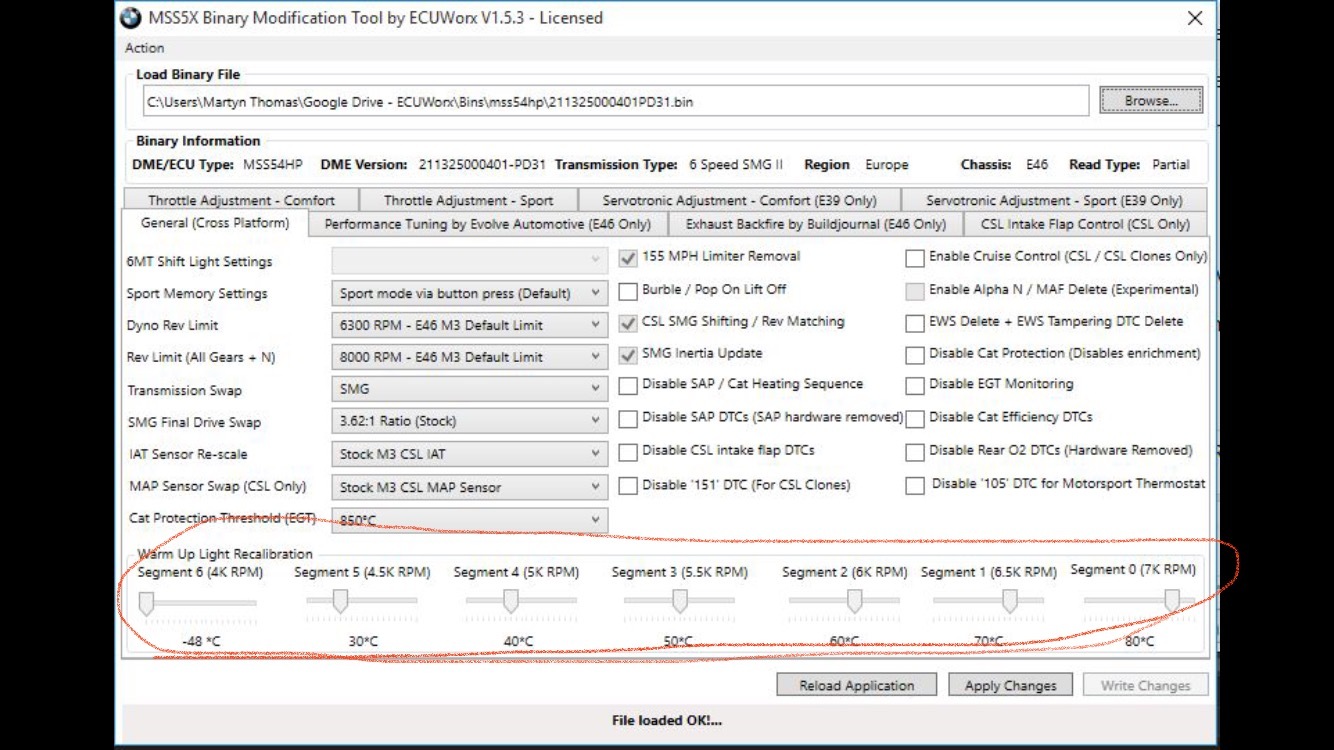The image size is (1334, 750).
Task: Open SMG Final Drive Swap dropdown
Action: 469,421
